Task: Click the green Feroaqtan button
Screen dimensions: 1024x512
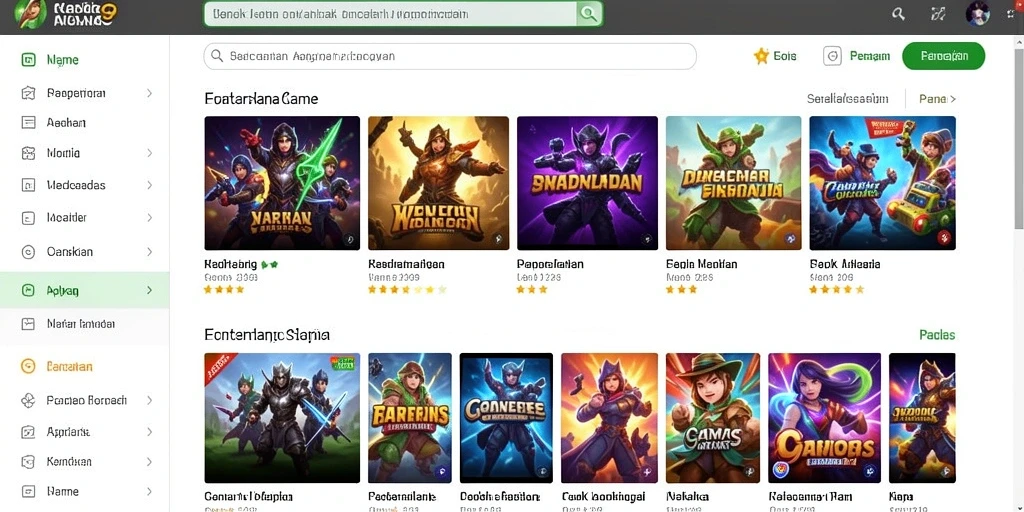Action: (944, 56)
